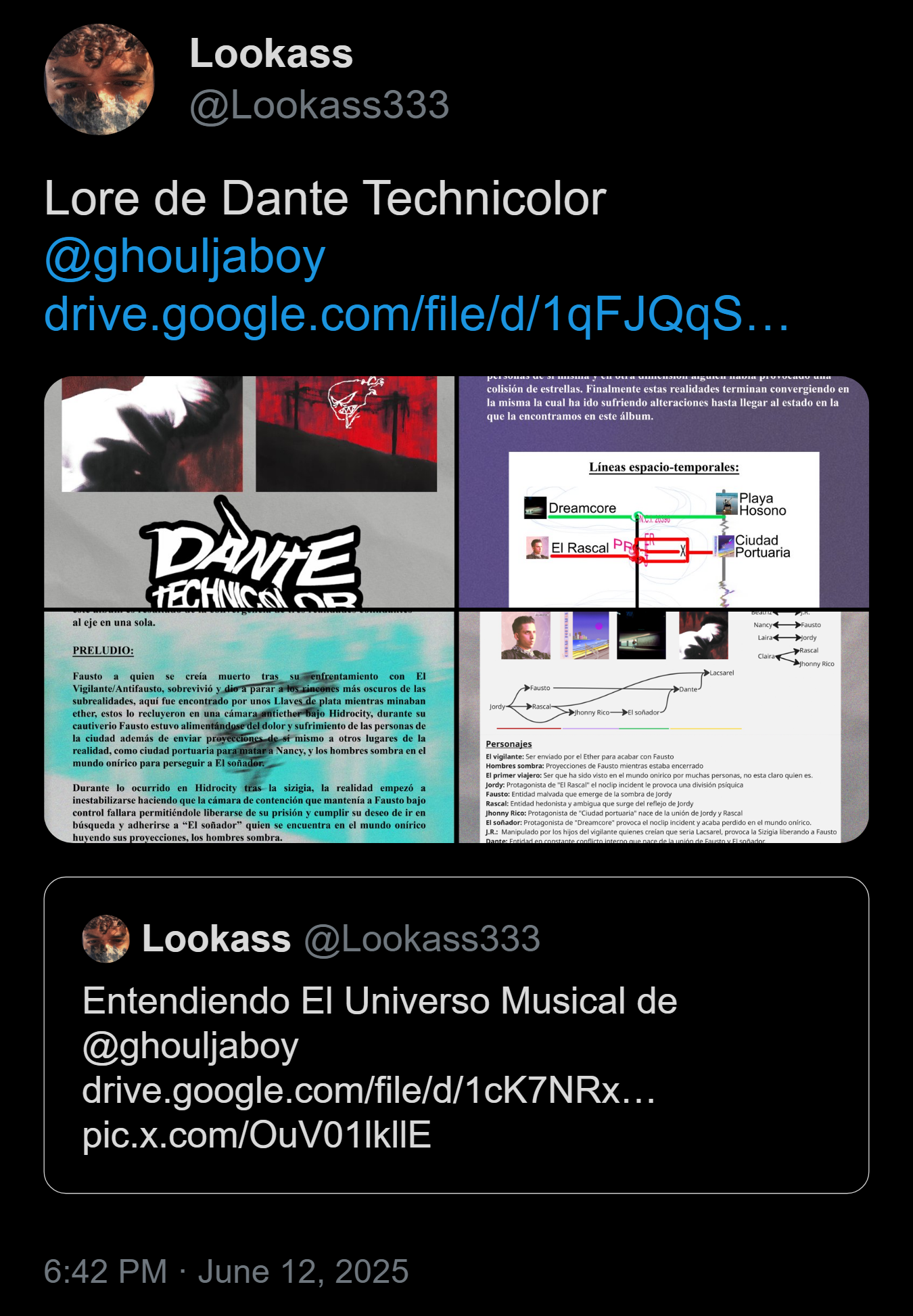913x1316 pixels.
Task: Open the @Lookass333 handle link
Action: (319, 105)
